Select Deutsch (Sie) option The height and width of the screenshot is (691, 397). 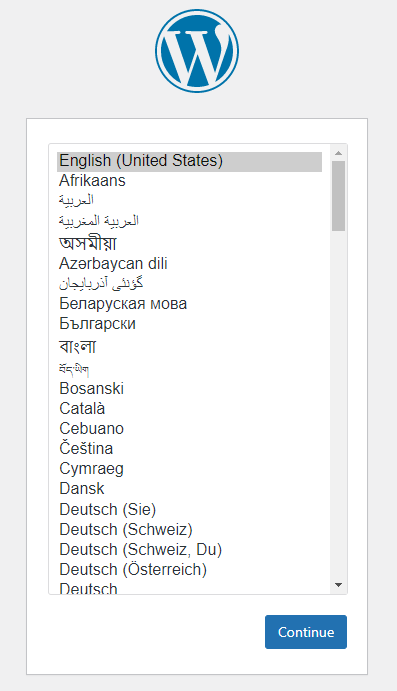click(x=189, y=509)
